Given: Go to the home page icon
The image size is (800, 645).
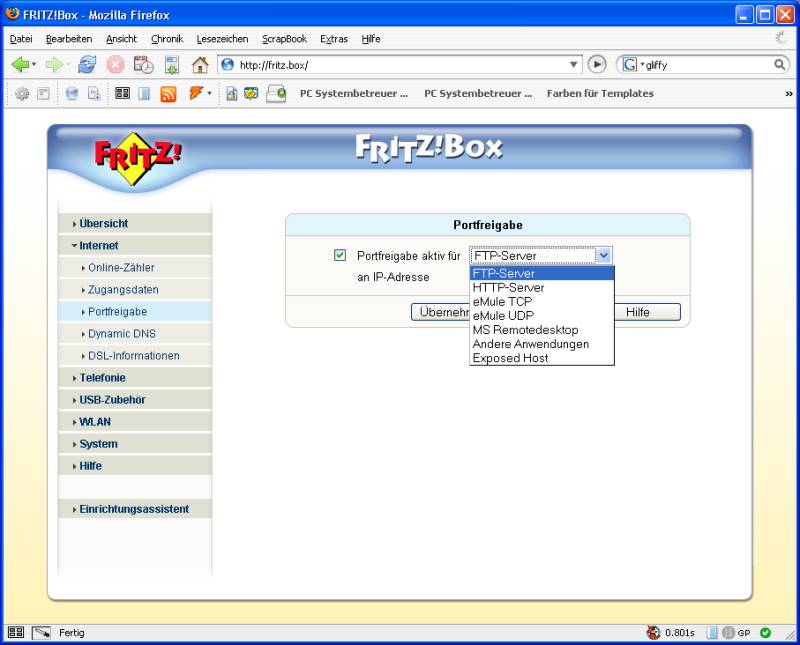Looking at the screenshot, I should (200, 65).
